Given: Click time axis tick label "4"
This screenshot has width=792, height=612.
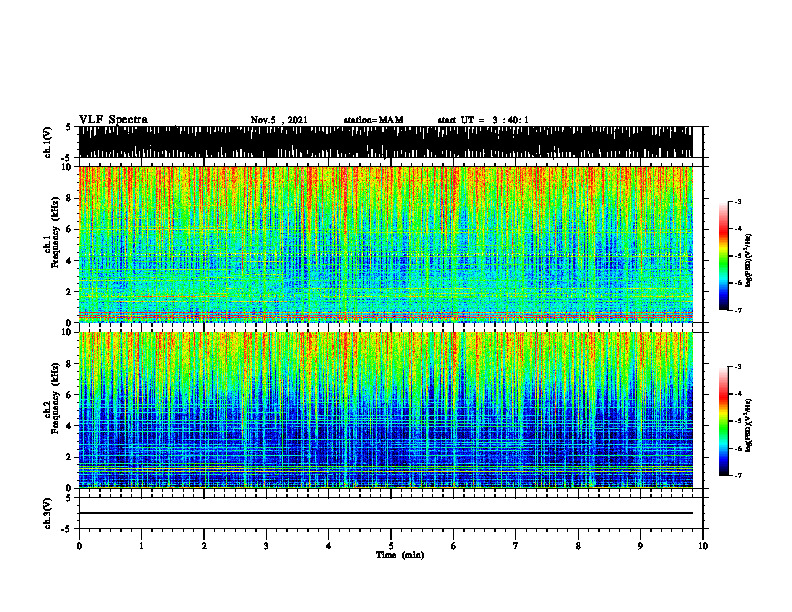Looking at the screenshot, I should [x=329, y=546].
